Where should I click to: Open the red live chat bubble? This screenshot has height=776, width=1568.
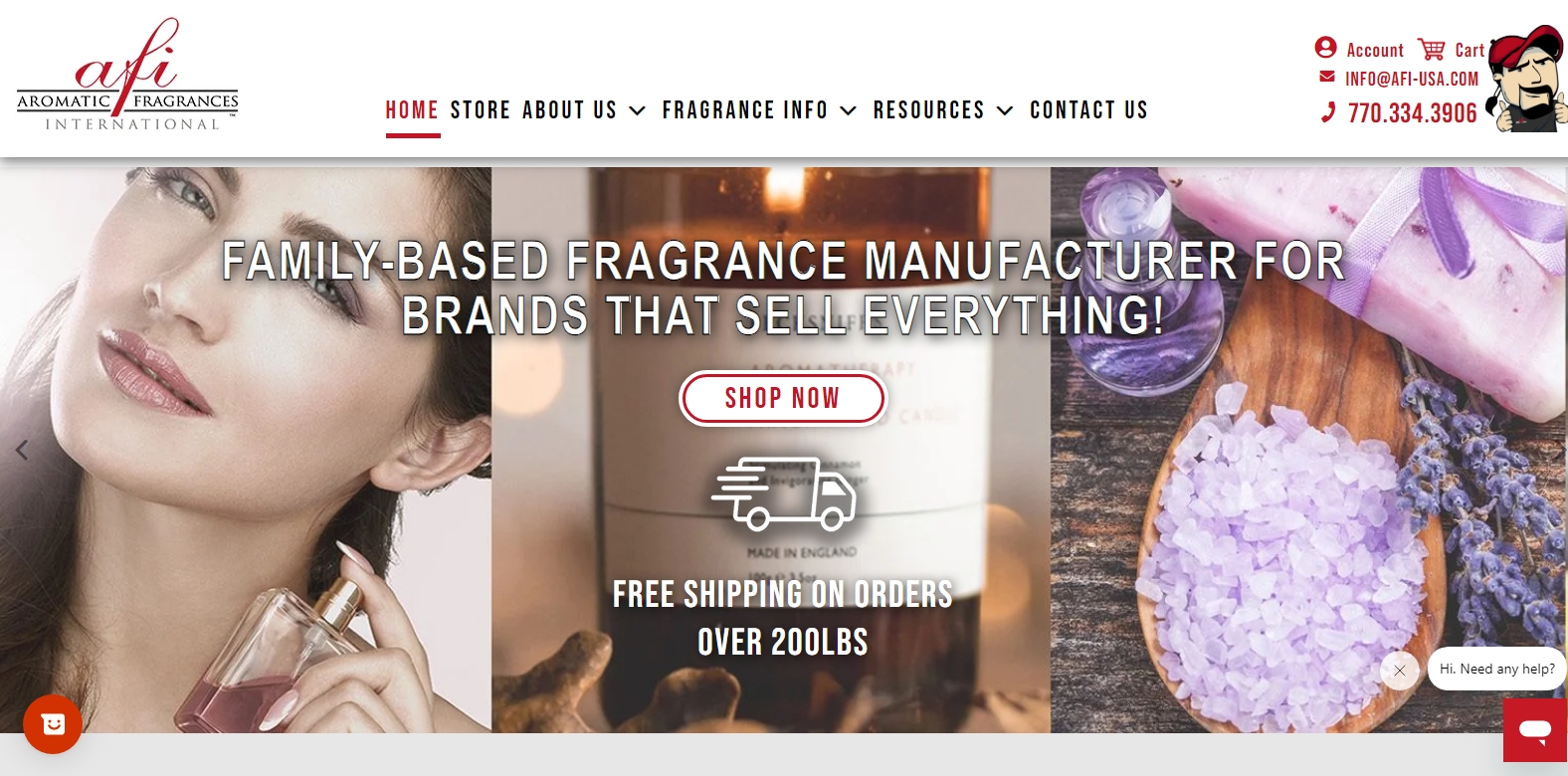(x=1535, y=730)
